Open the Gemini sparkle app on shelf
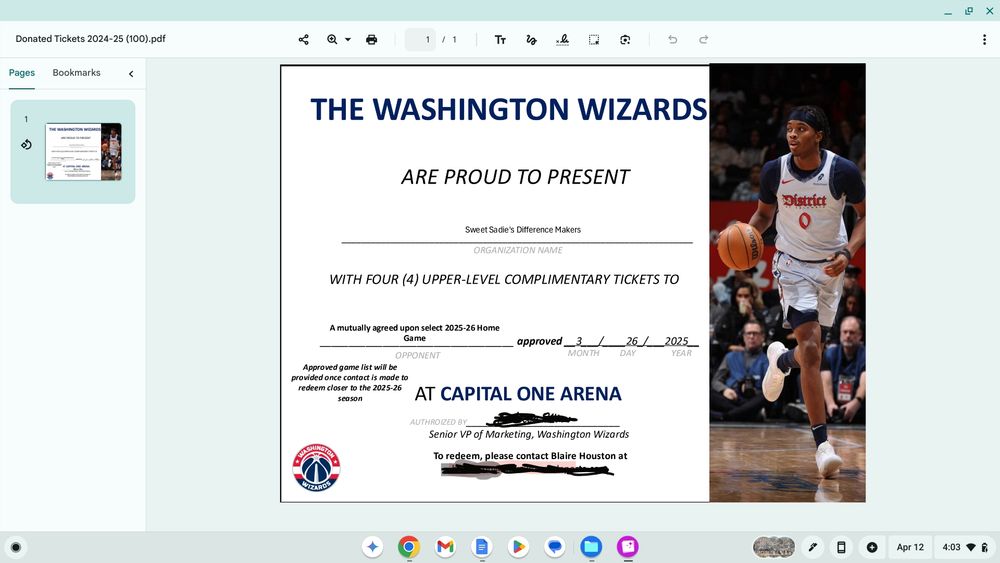 tap(372, 546)
